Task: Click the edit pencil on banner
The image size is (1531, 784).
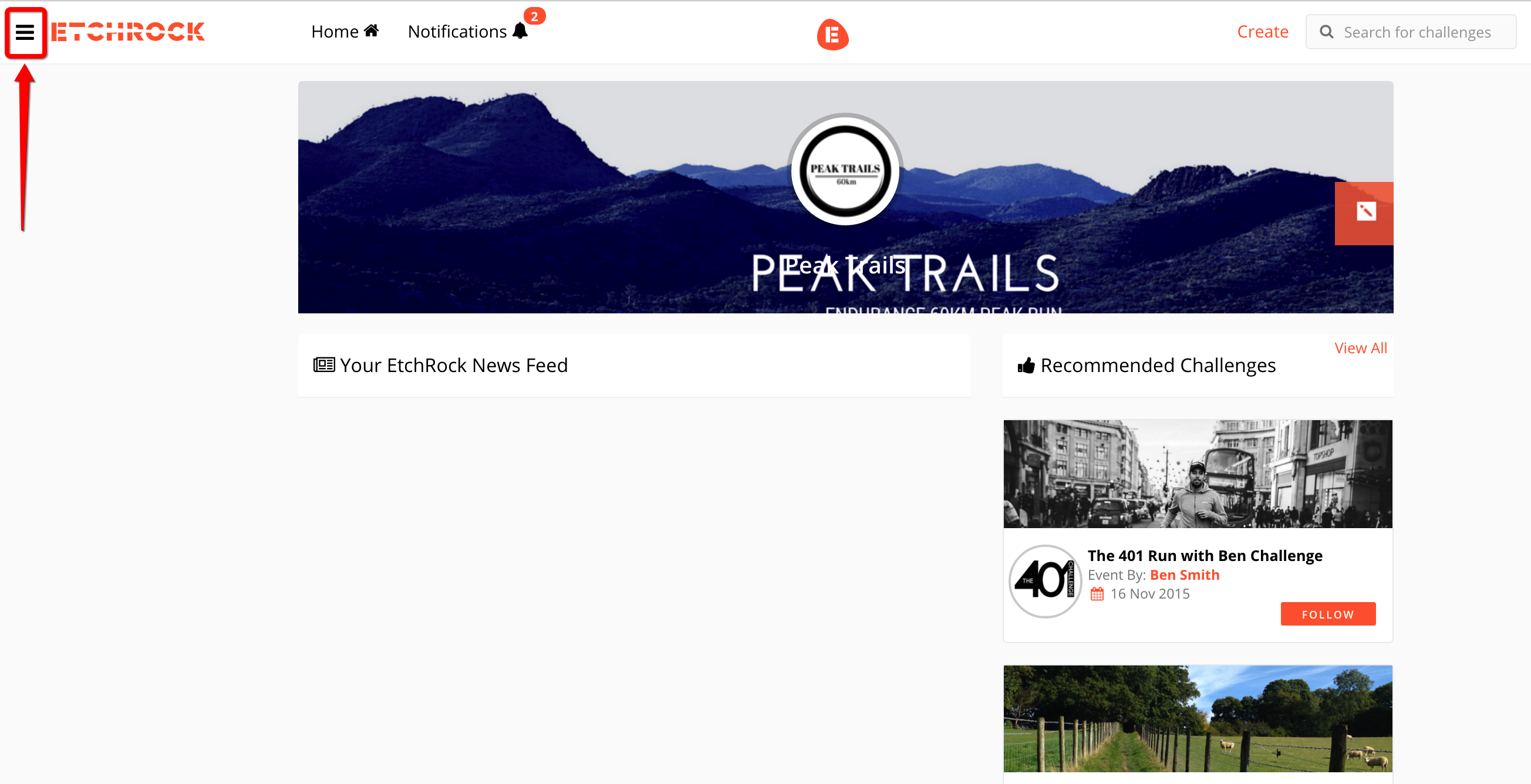Action: 1365,212
